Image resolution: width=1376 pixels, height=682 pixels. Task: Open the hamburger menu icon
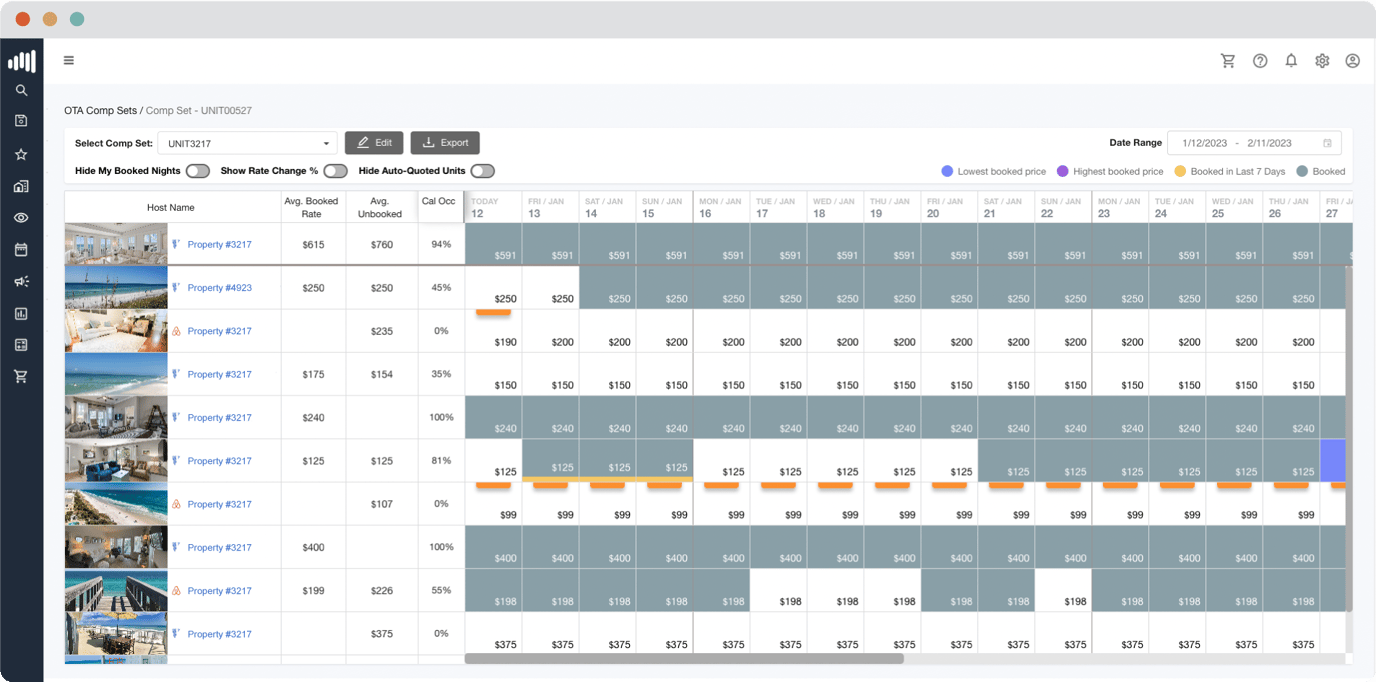tap(69, 60)
